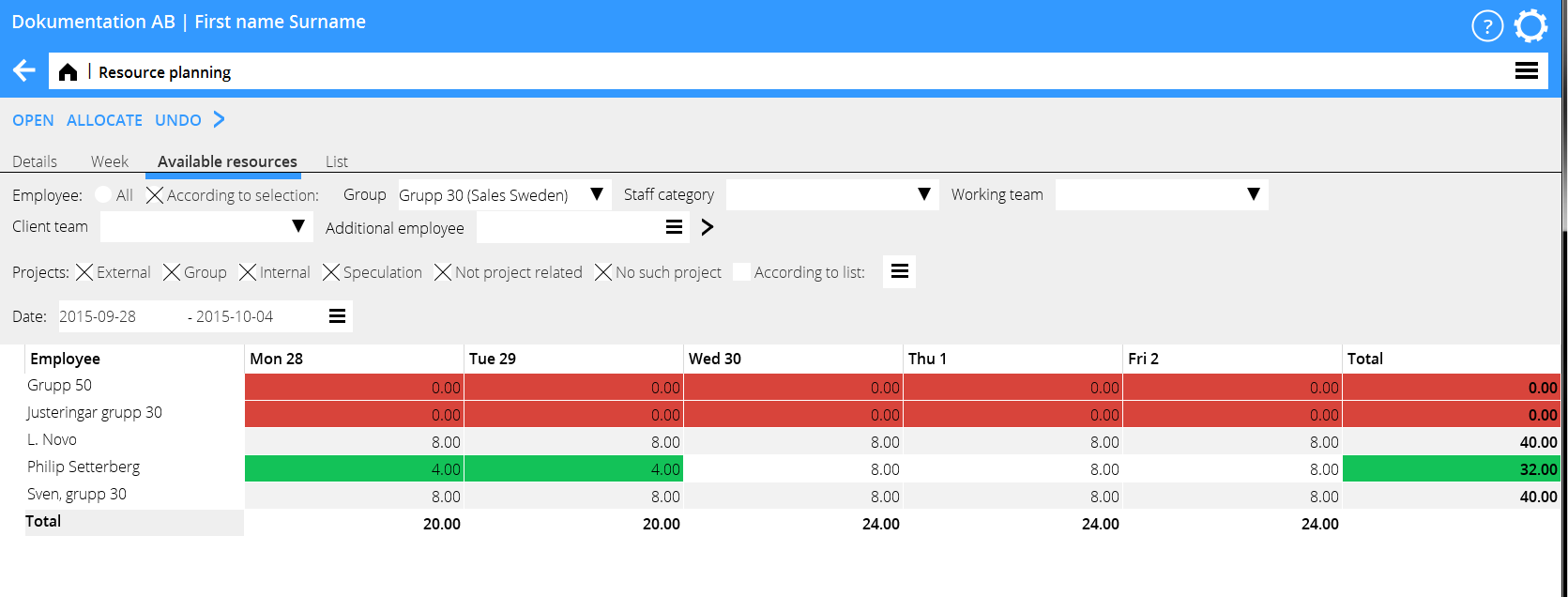Open settings gear icon

coord(1530,26)
